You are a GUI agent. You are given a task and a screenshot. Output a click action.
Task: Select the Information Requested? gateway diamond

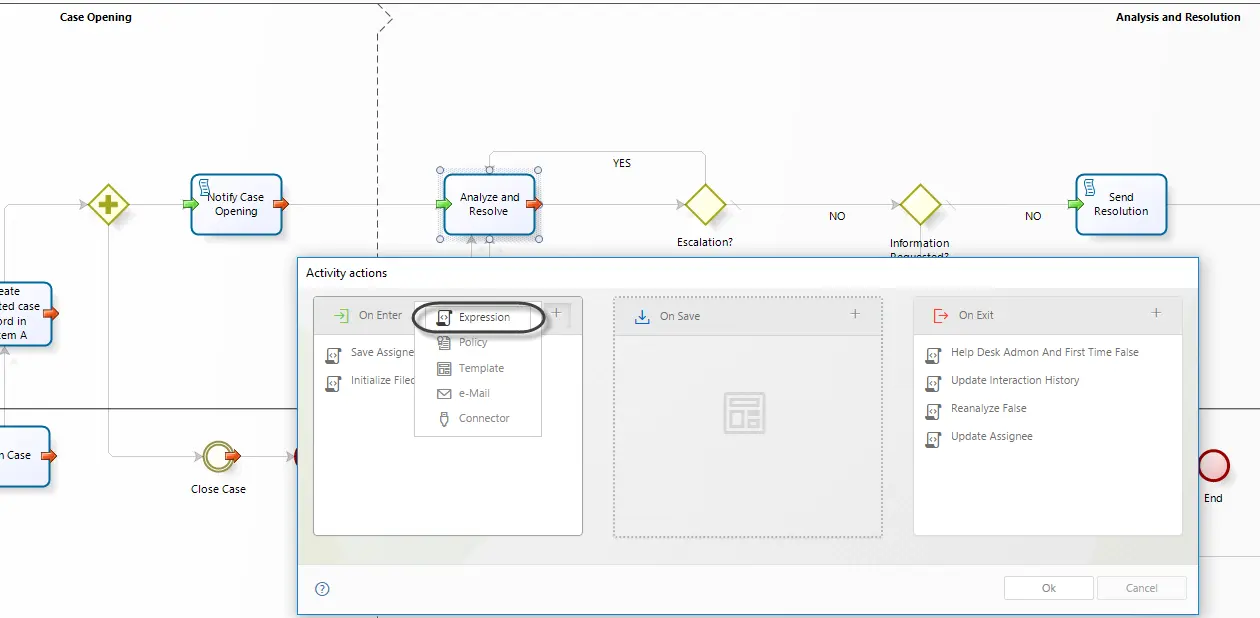(920, 204)
